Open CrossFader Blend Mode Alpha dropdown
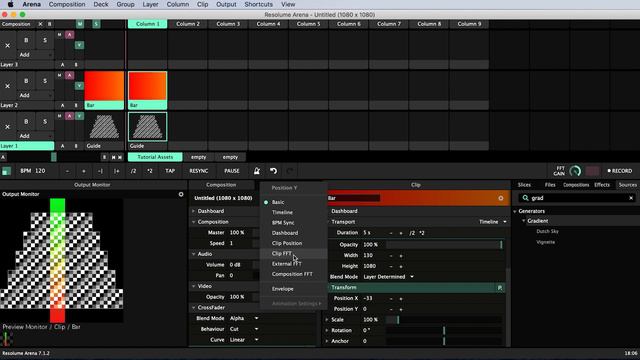The image size is (640, 360). pyautogui.click(x=244, y=318)
